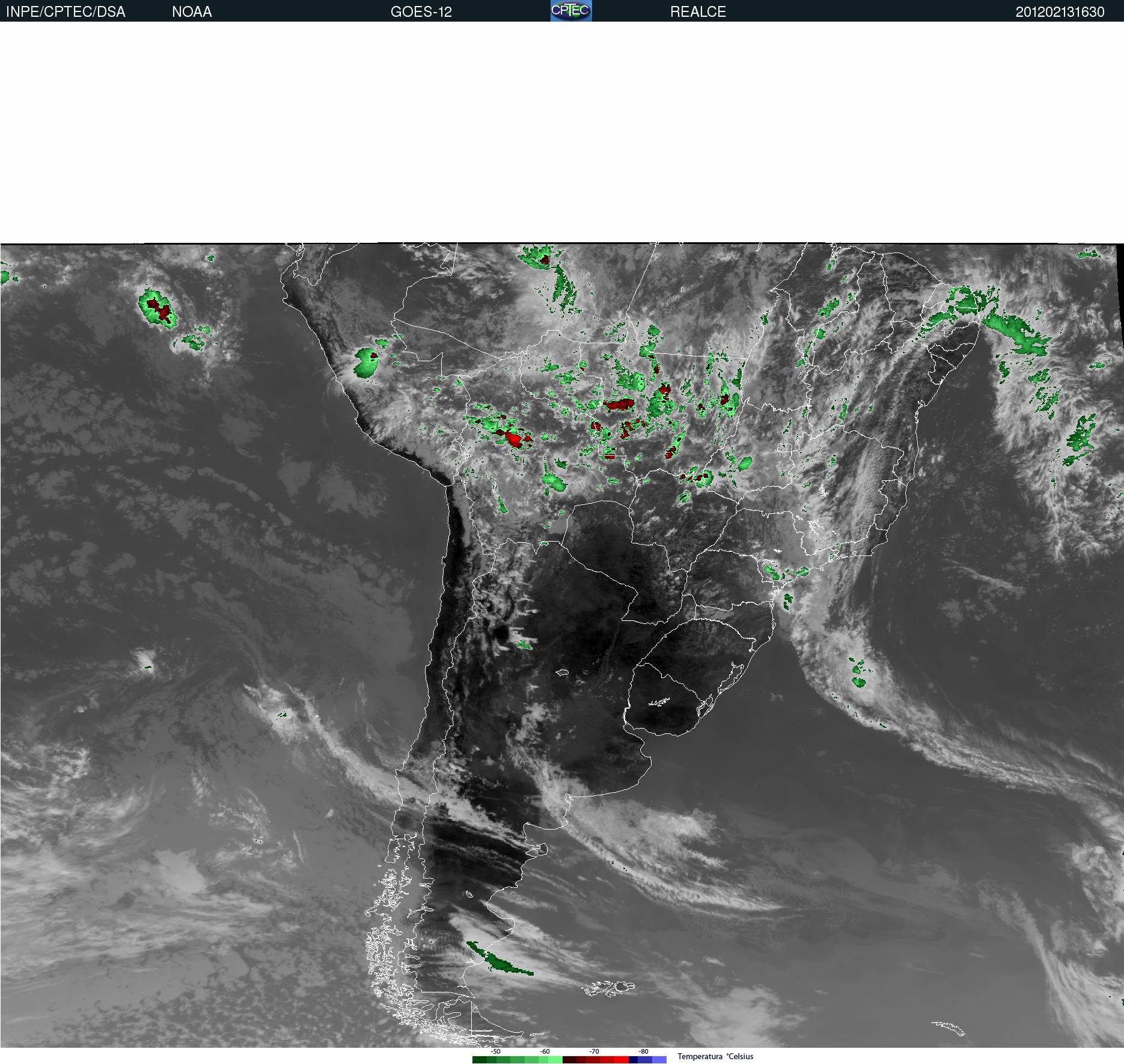Click the CPTEC logo in header

pyautogui.click(x=571, y=11)
